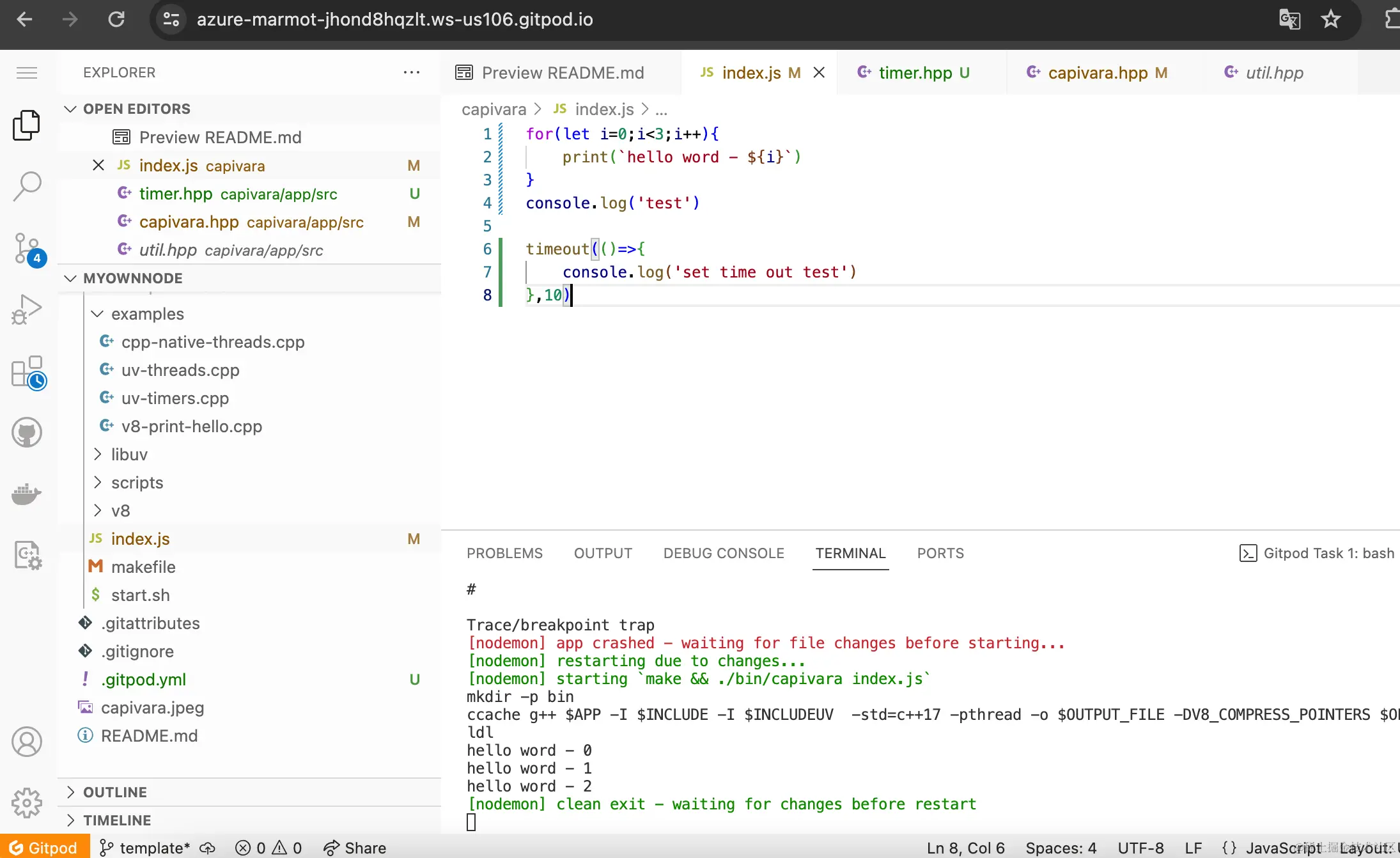Bookmark page with star icon
This screenshot has width=1400, height=858.
pos(1330,19)
